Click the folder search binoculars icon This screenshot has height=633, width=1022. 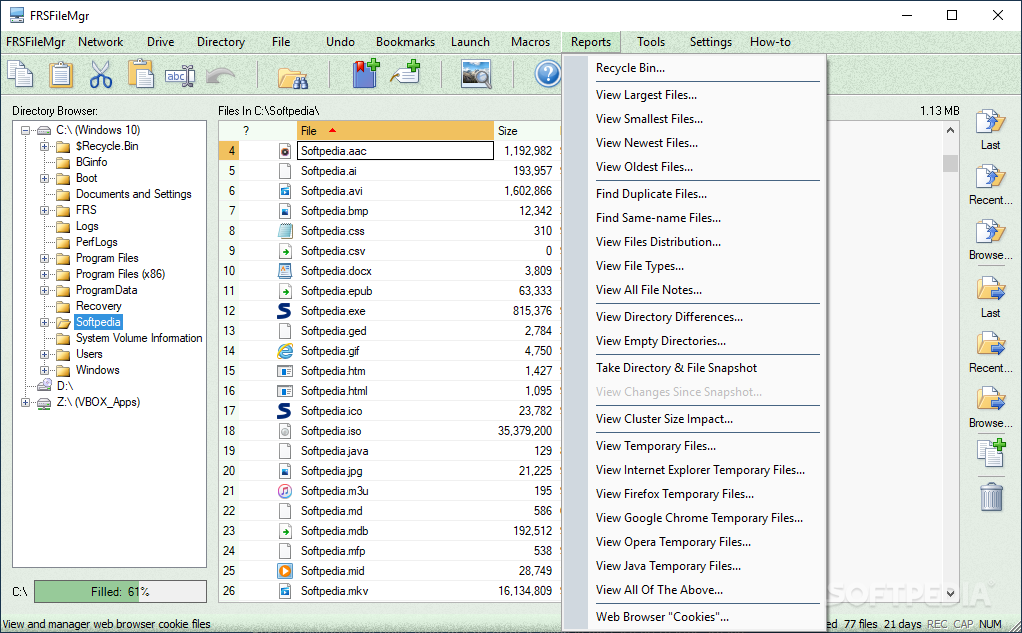click(x=293, y=77)
